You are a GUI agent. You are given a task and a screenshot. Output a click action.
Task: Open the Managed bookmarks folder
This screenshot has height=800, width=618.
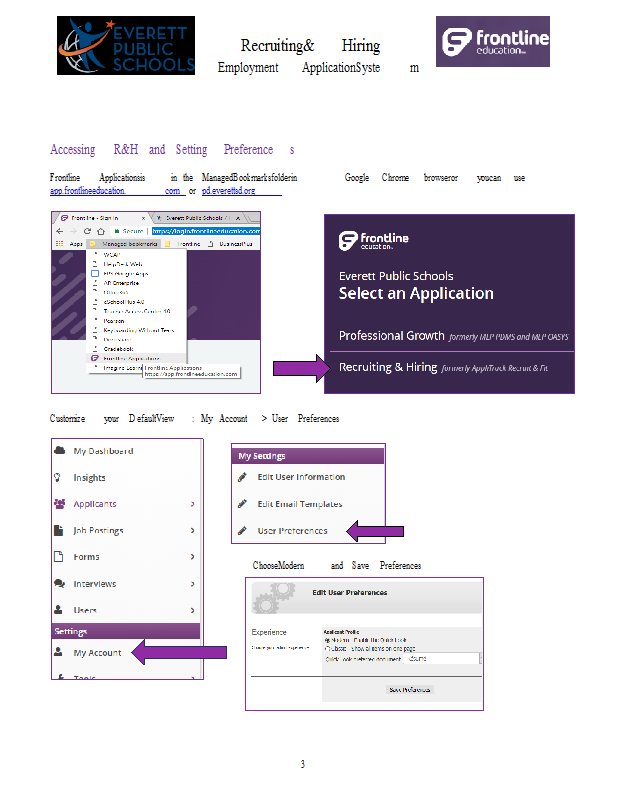tap(123, 244)
